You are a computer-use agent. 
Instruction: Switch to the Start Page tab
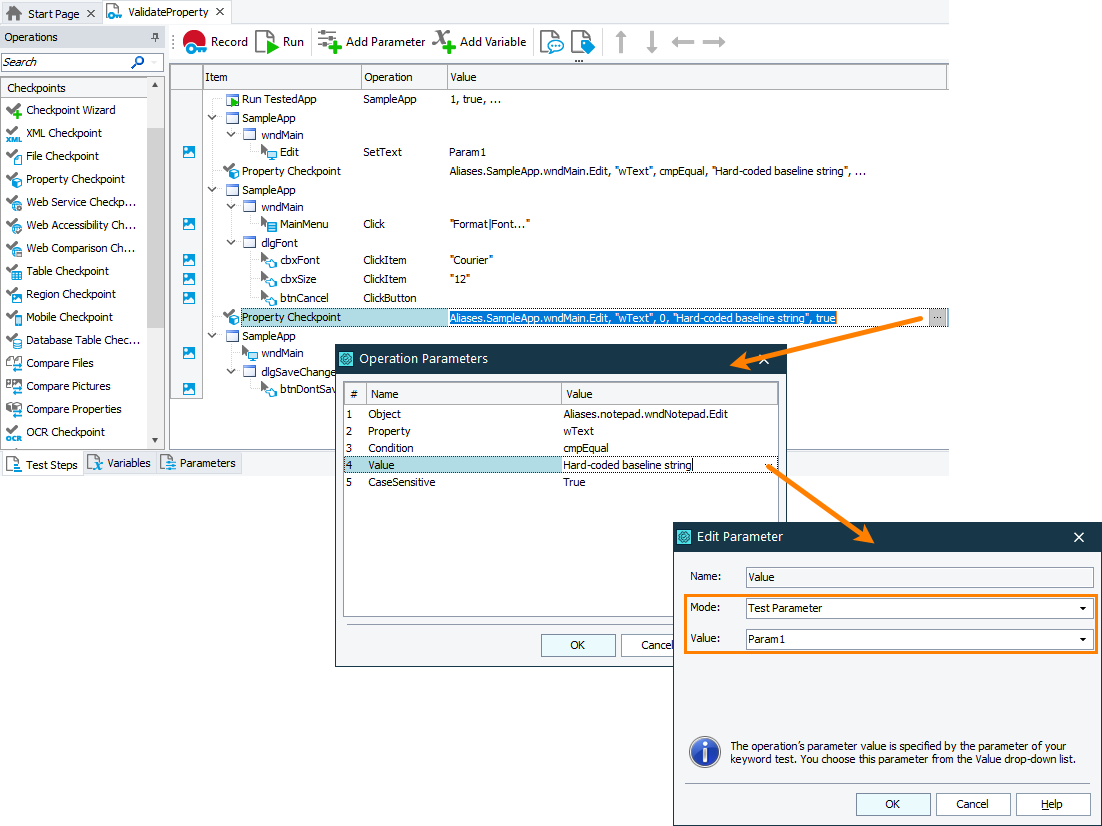pos(50,12)
